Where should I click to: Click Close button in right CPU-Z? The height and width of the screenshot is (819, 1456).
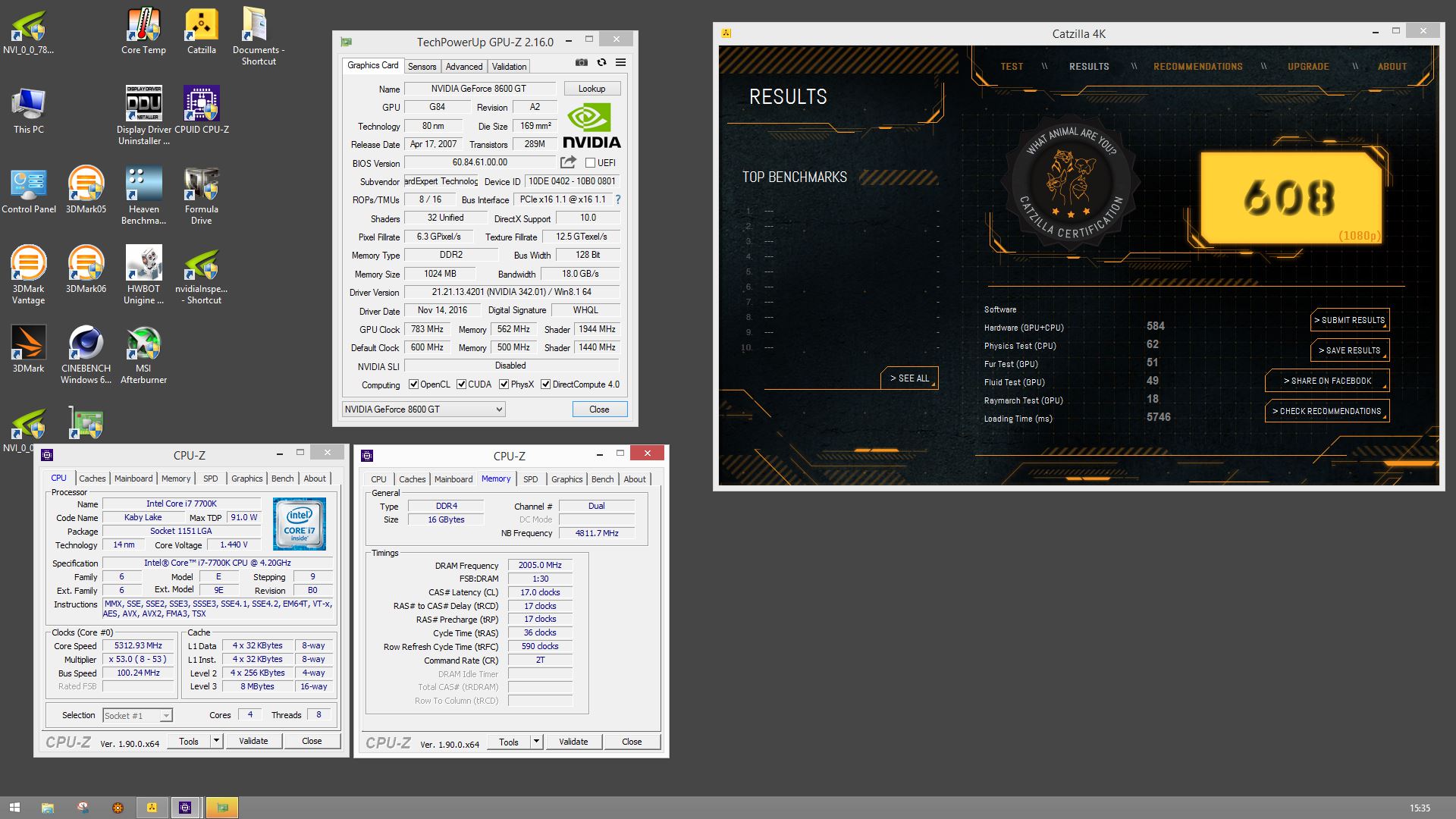[x=632, y=742]
